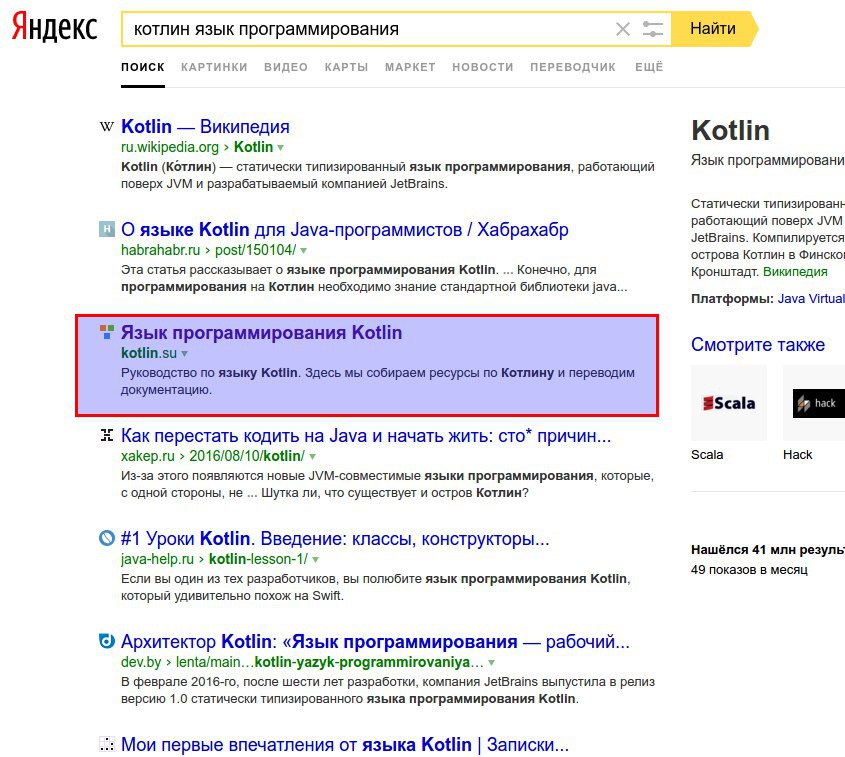
Task: Switch to the КАРТЫ tab
Action: 346,67
